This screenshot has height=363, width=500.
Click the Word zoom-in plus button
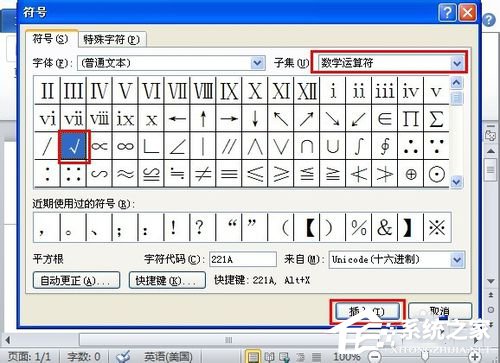(x=474, y=357)
